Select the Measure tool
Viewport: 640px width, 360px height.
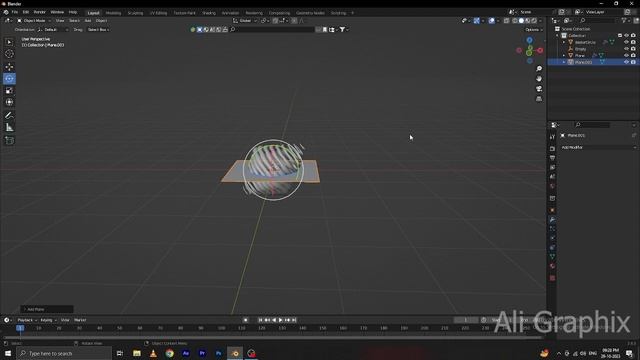[x=9, y=128]
